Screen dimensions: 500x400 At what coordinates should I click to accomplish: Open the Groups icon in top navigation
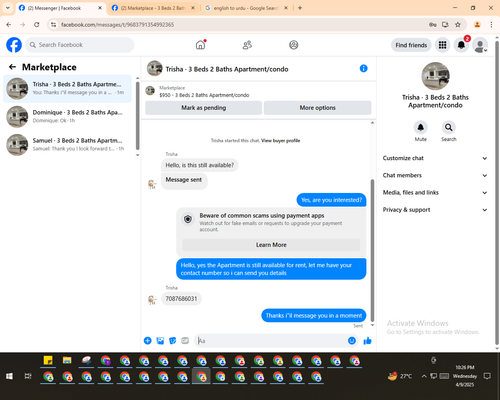294,45
